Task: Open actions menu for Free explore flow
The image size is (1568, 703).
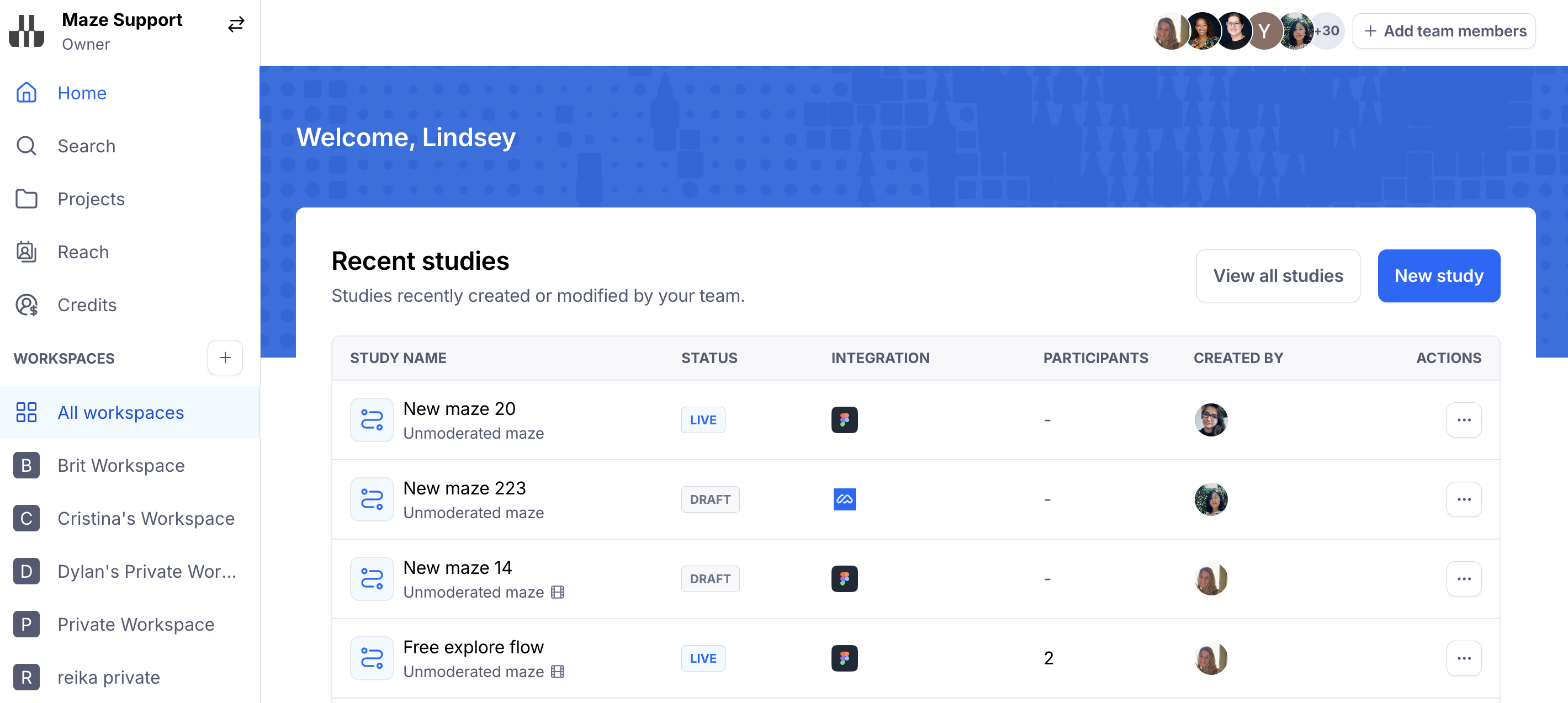Action: (x=1463, y=658)
